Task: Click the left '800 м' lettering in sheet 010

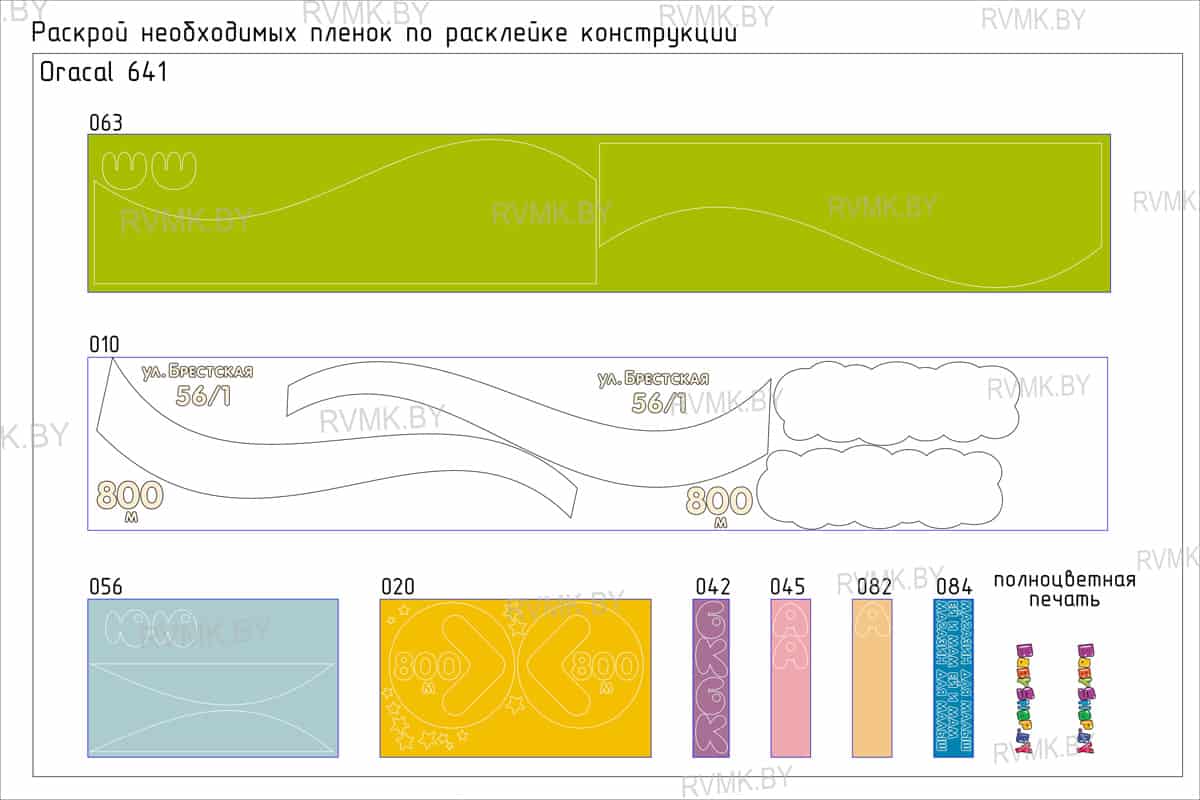Action: click(x=128, y=502)
